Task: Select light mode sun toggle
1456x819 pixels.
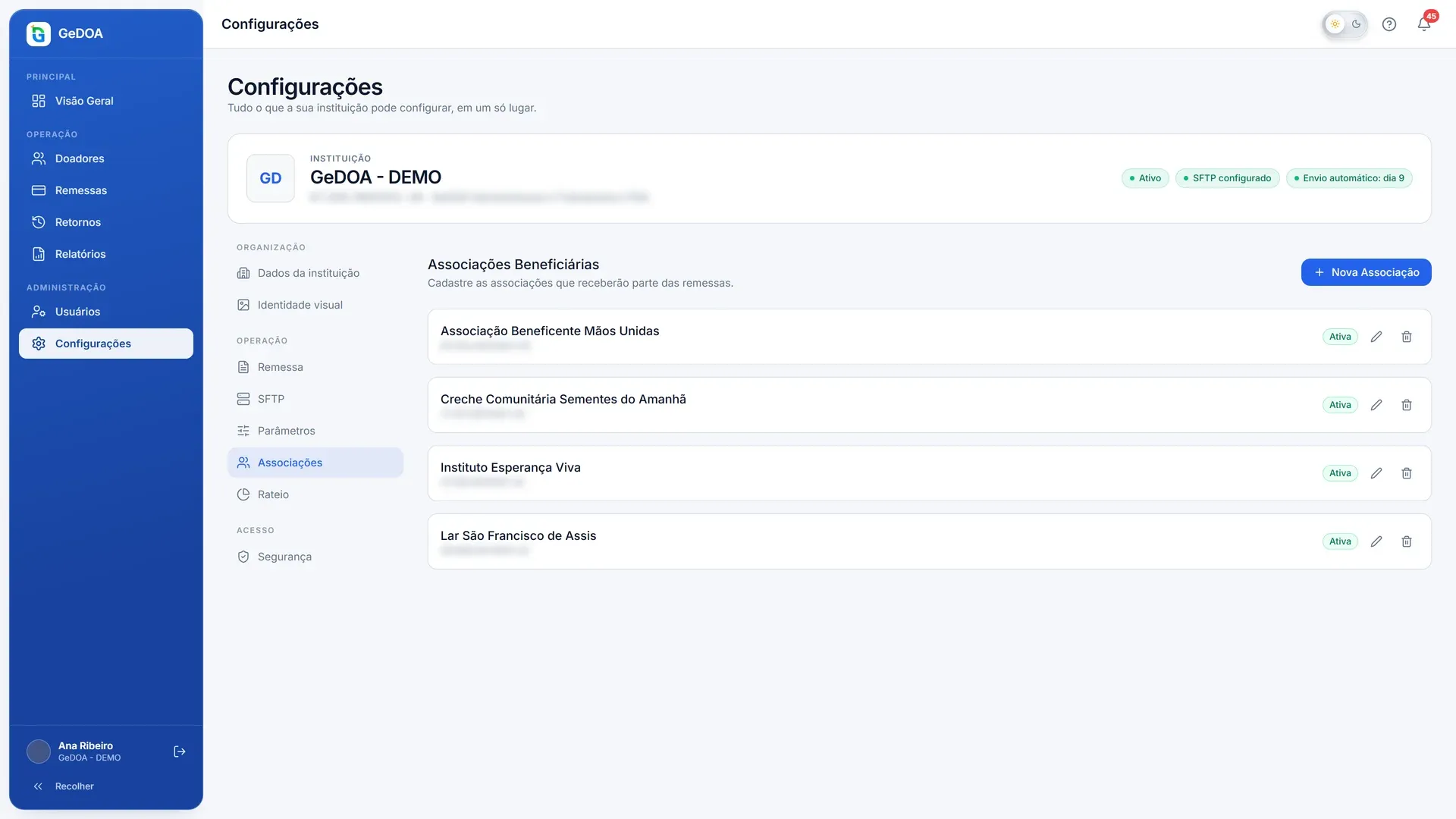Action: coord(1335,24)
